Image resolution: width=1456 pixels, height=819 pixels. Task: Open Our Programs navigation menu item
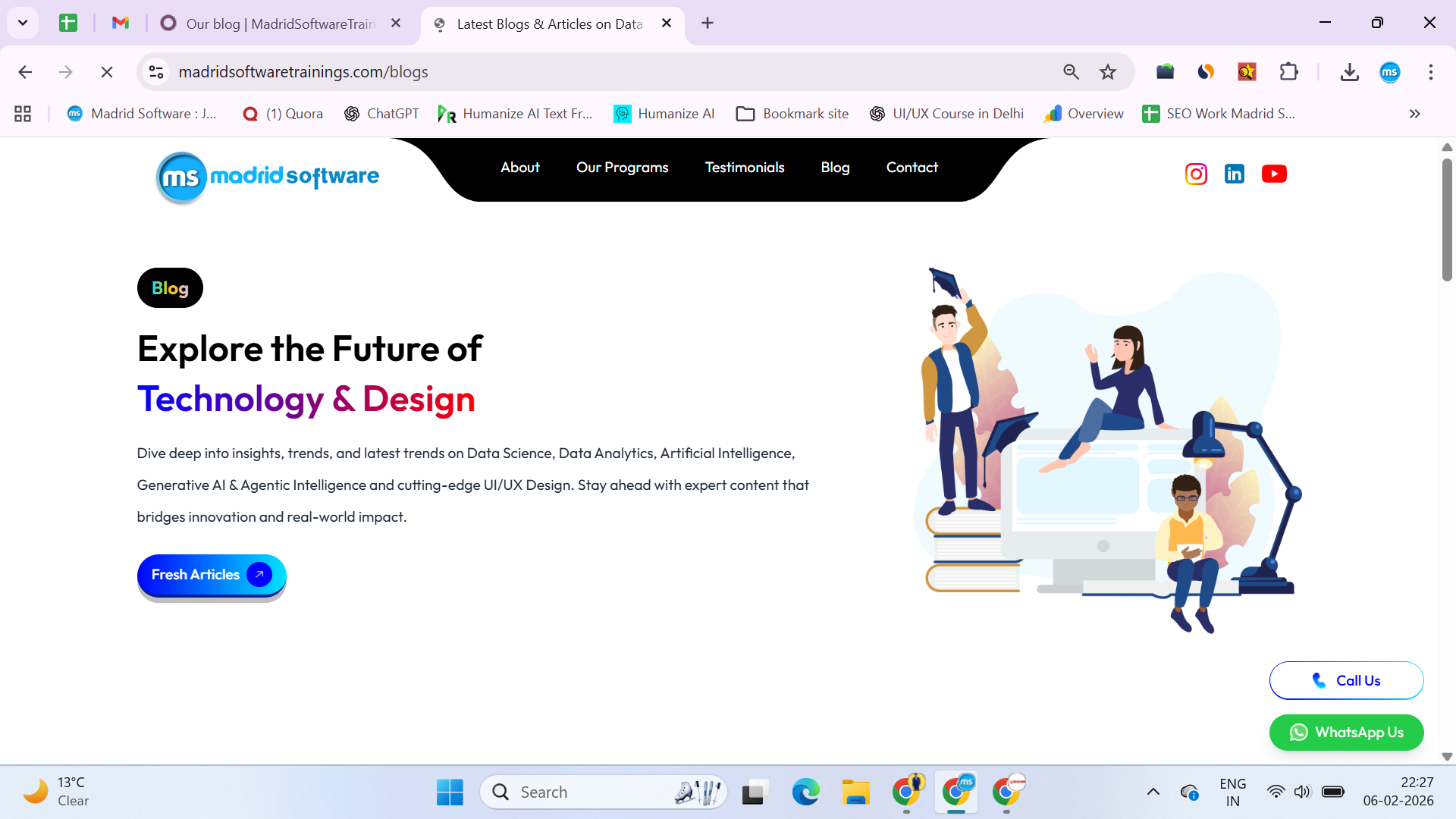pyautogui.click(x=622, y=168)
